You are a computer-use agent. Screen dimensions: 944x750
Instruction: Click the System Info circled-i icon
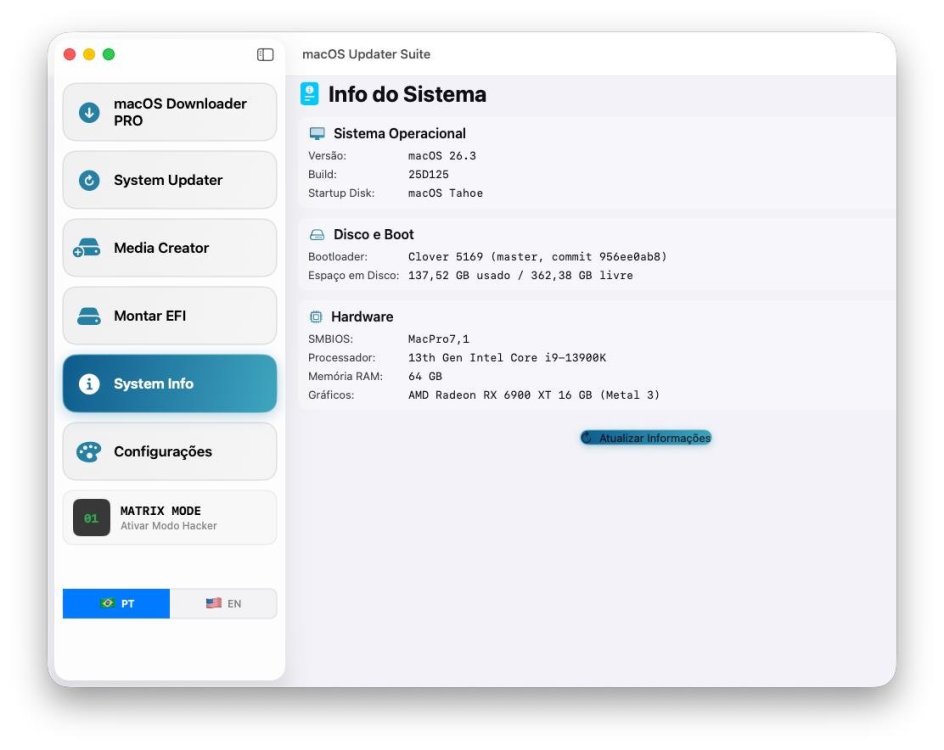coord(89,383)
